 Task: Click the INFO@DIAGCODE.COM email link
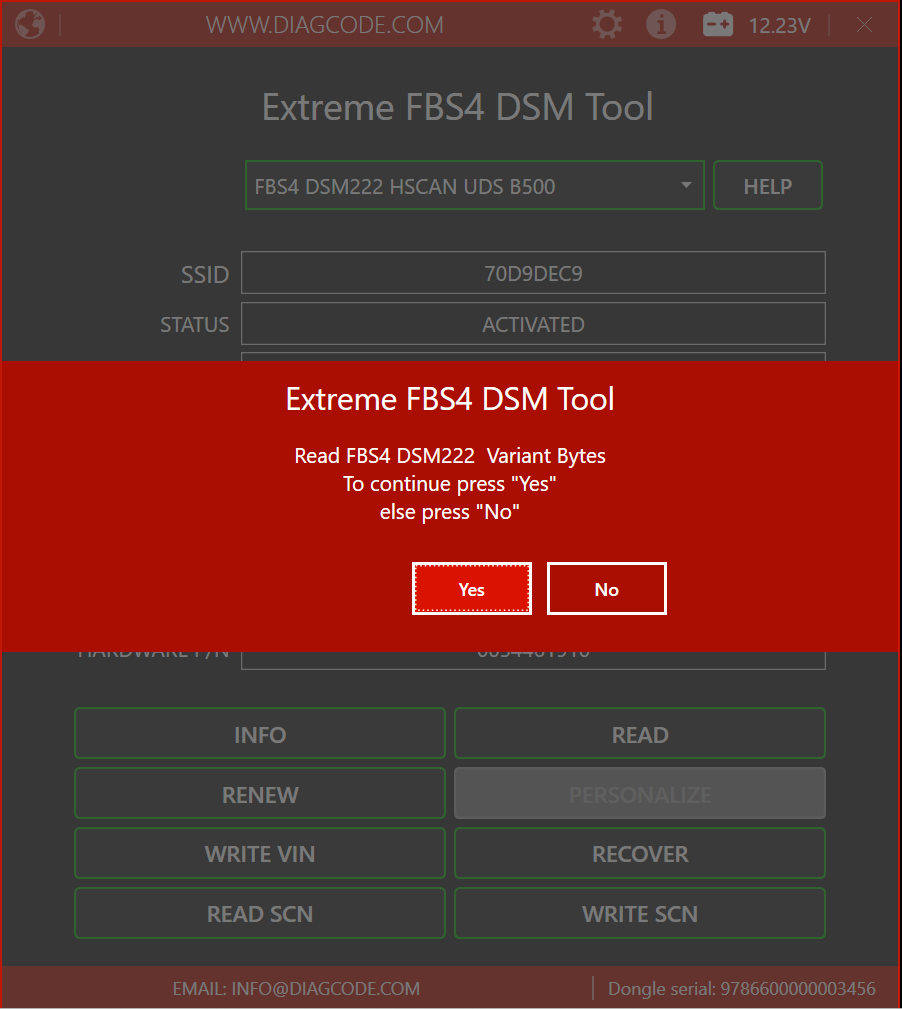point(296,989)
